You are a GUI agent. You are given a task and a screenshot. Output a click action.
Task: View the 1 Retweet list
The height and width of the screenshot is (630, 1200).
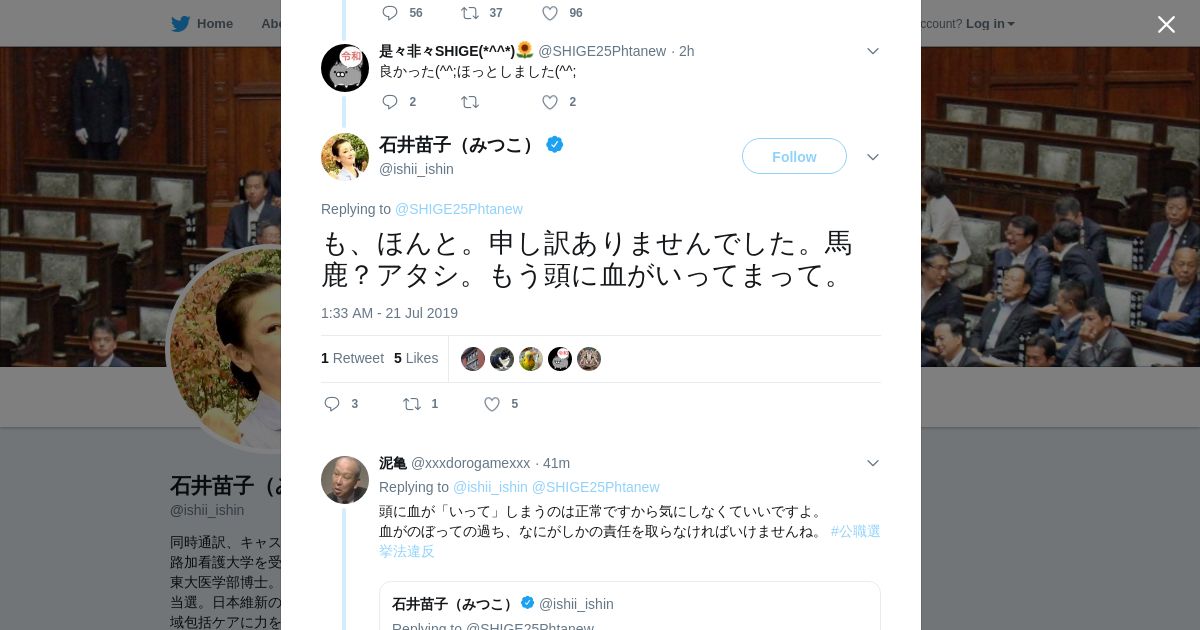pyautogui.click(x=352, y=358)
